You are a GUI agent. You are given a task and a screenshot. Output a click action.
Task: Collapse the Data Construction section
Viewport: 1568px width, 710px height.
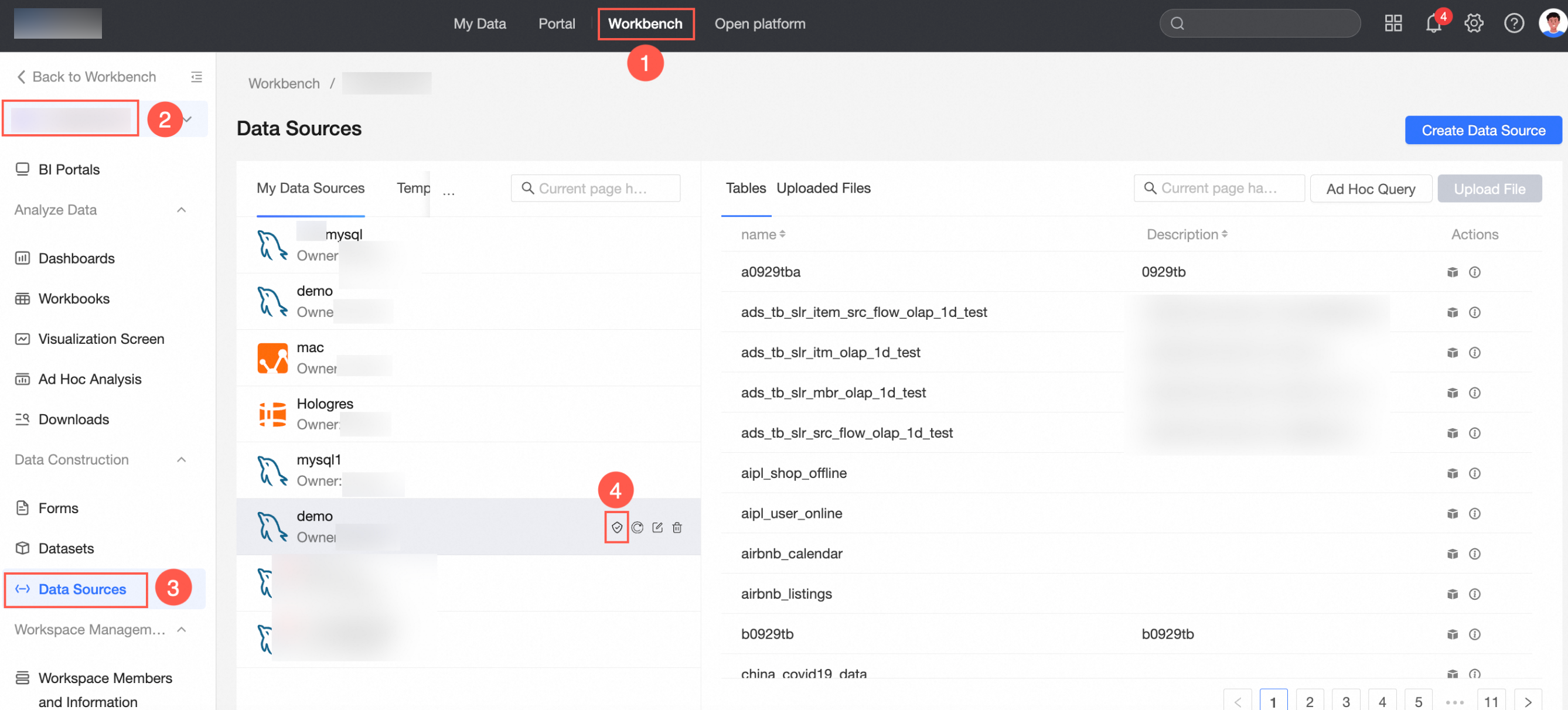182,460
